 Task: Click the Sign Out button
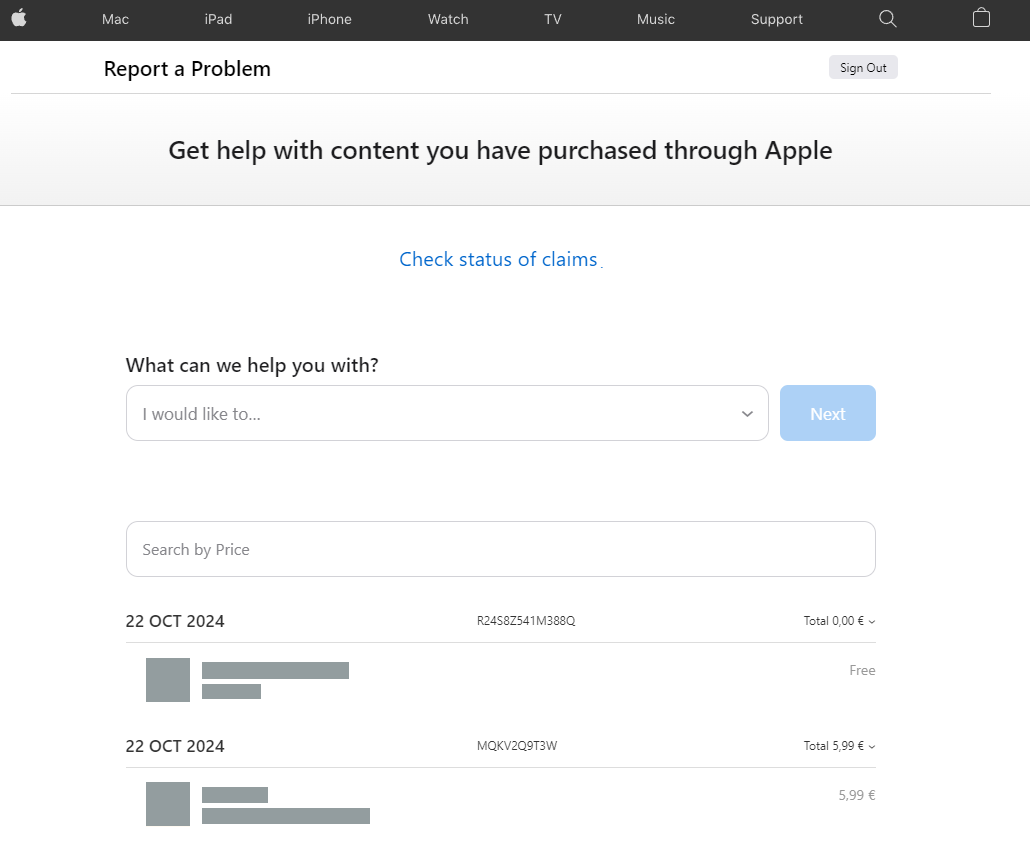coord(863,68)
